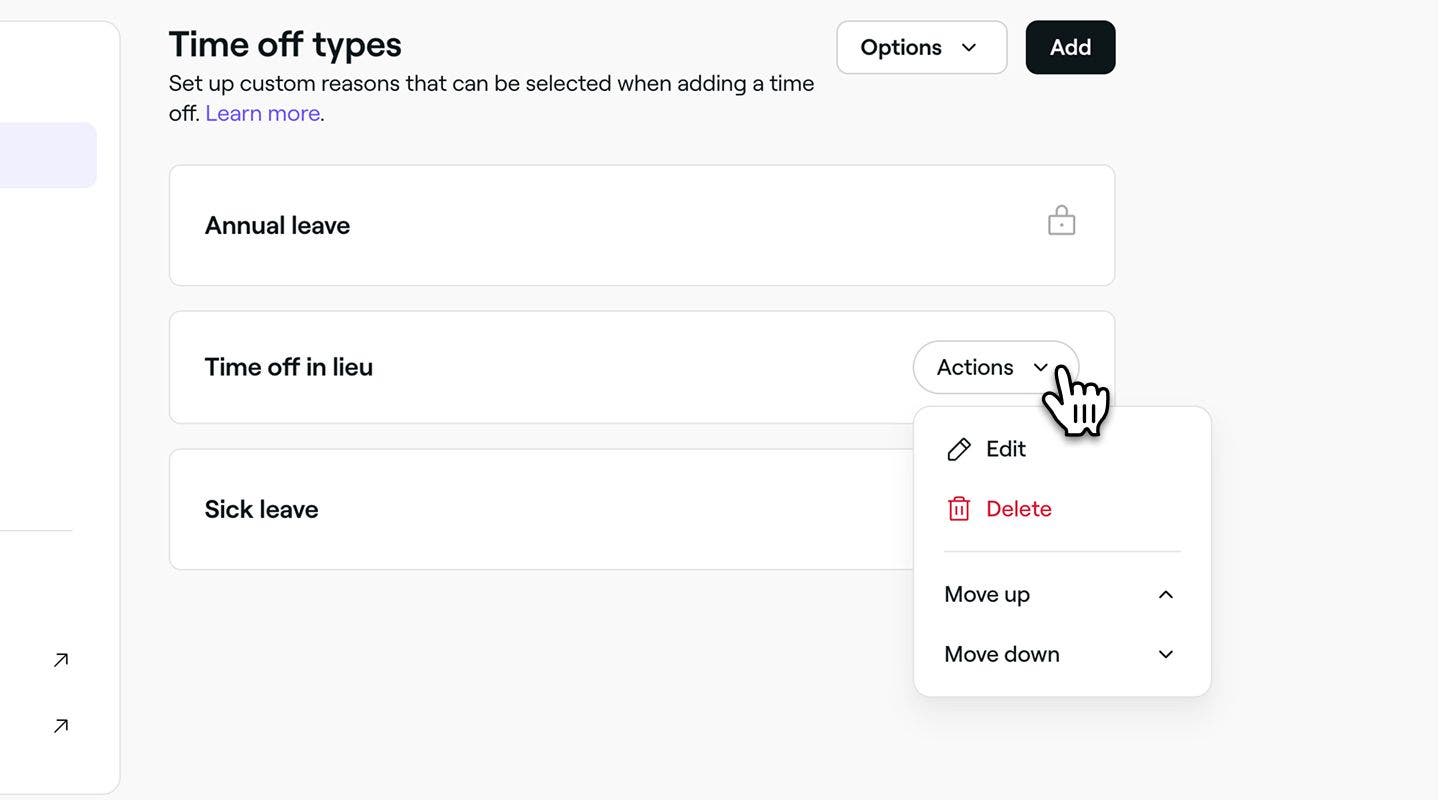The height and width of the screenshot is (800, 1440).
Task: Select Move down in the menu
Action: coord(1062,655)
